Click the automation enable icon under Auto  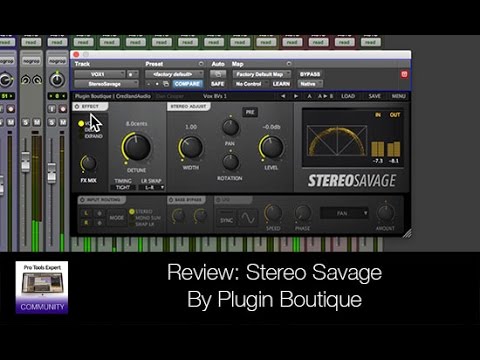tap(218, 74)
